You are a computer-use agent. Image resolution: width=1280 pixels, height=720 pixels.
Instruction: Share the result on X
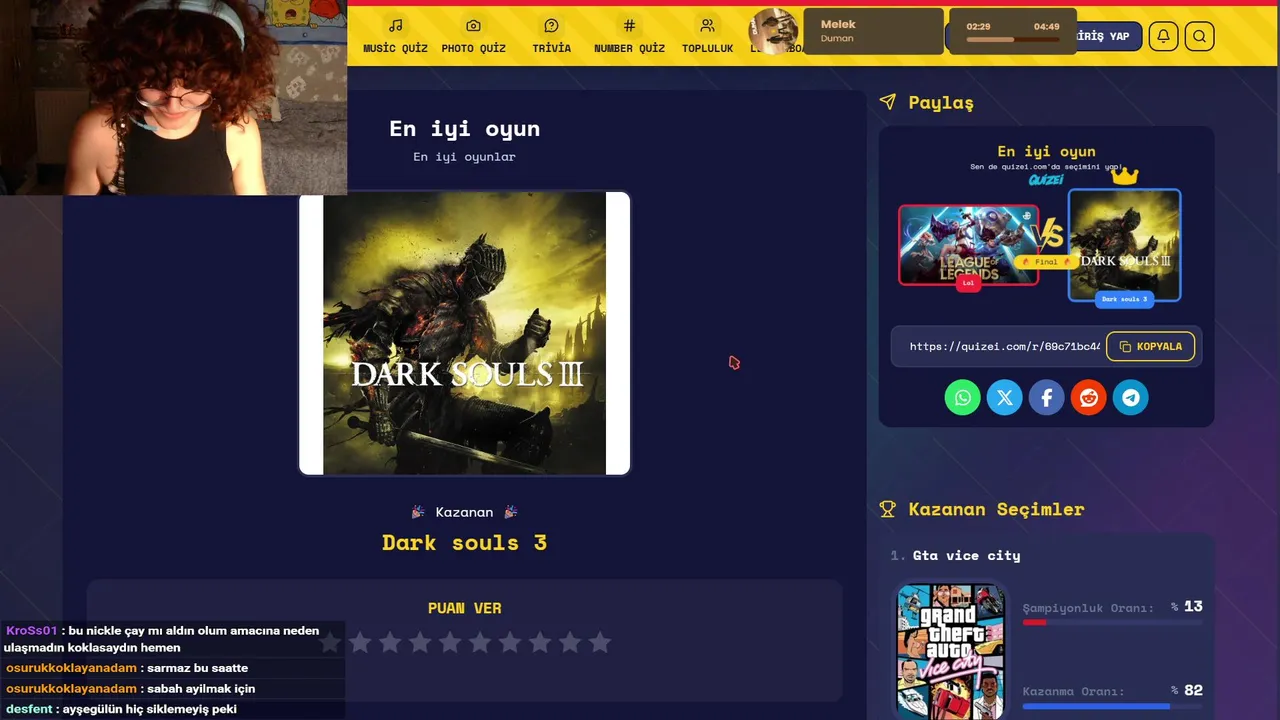[1005, 397]
